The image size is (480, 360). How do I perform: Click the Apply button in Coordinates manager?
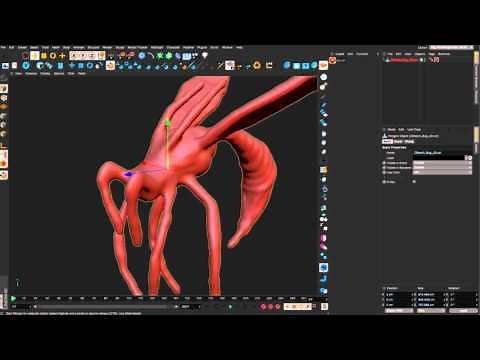463,310
